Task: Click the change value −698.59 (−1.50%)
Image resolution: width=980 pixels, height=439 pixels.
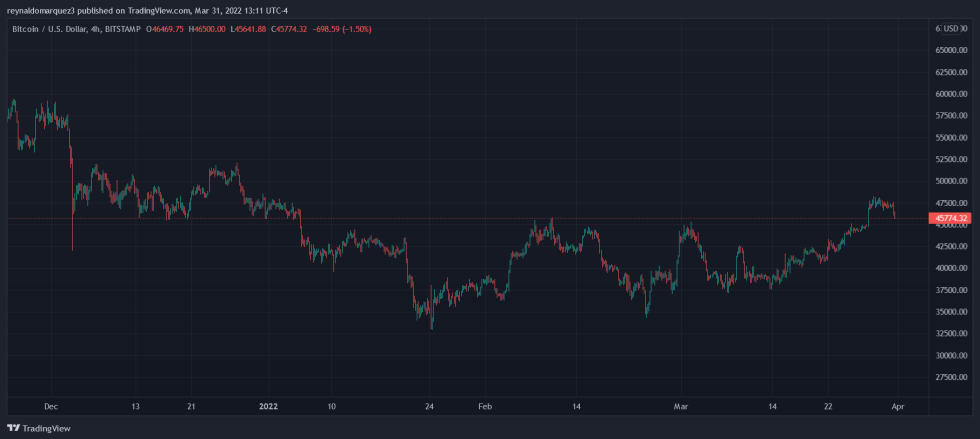Action: [341, 29]
